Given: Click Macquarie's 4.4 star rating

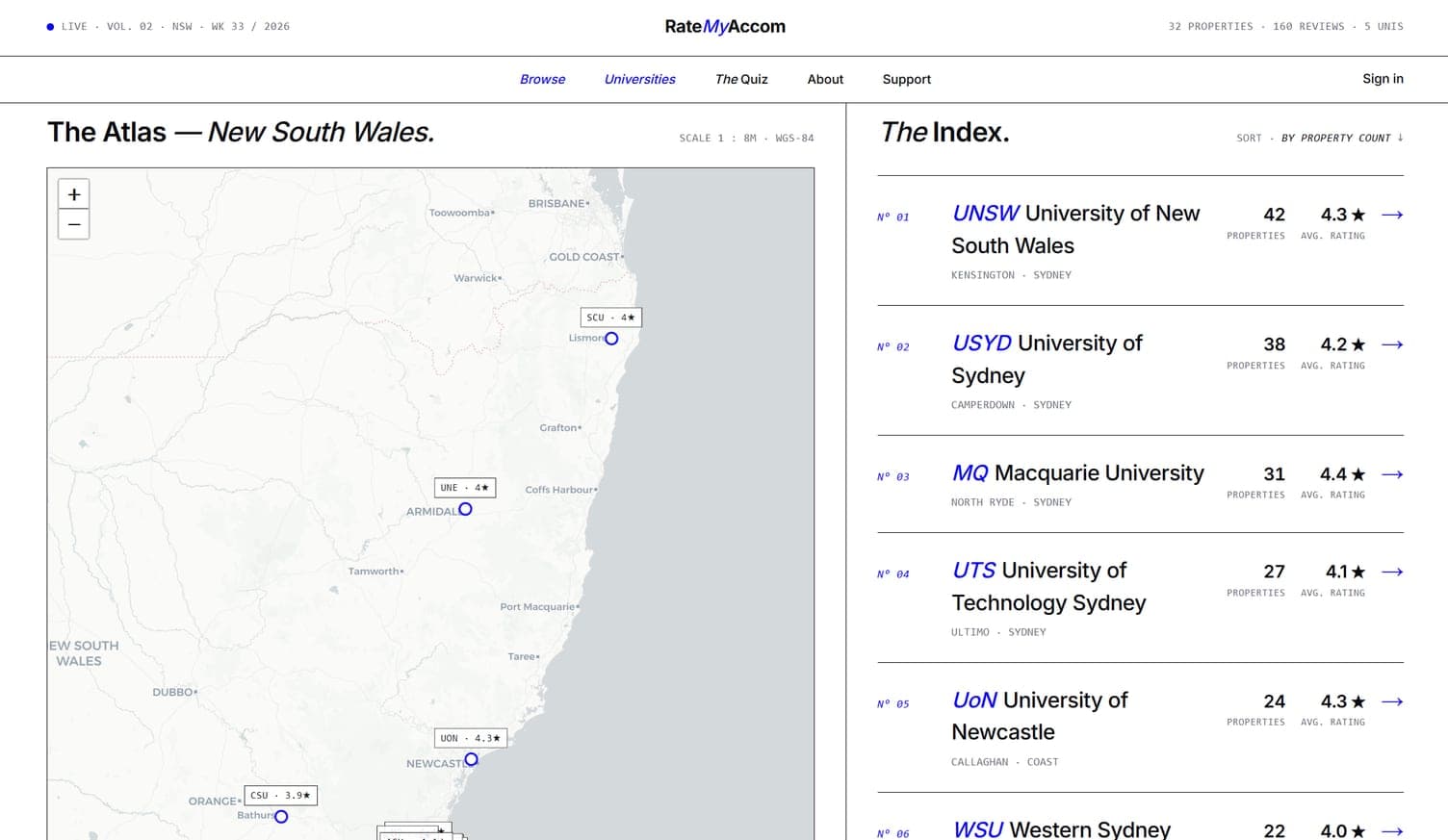Looking at the screenshot, I should [x=1342, y=474].
